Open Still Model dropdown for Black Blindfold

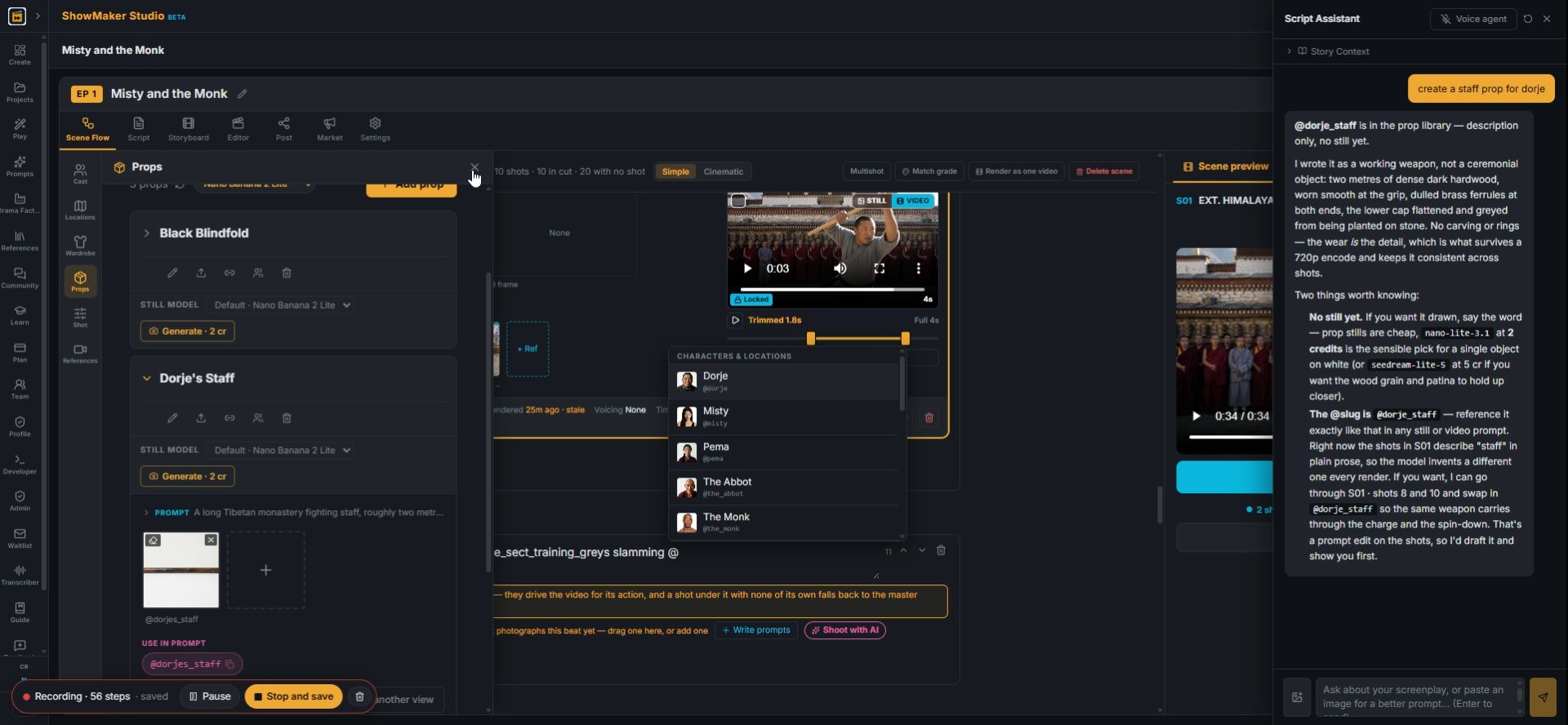280,305
